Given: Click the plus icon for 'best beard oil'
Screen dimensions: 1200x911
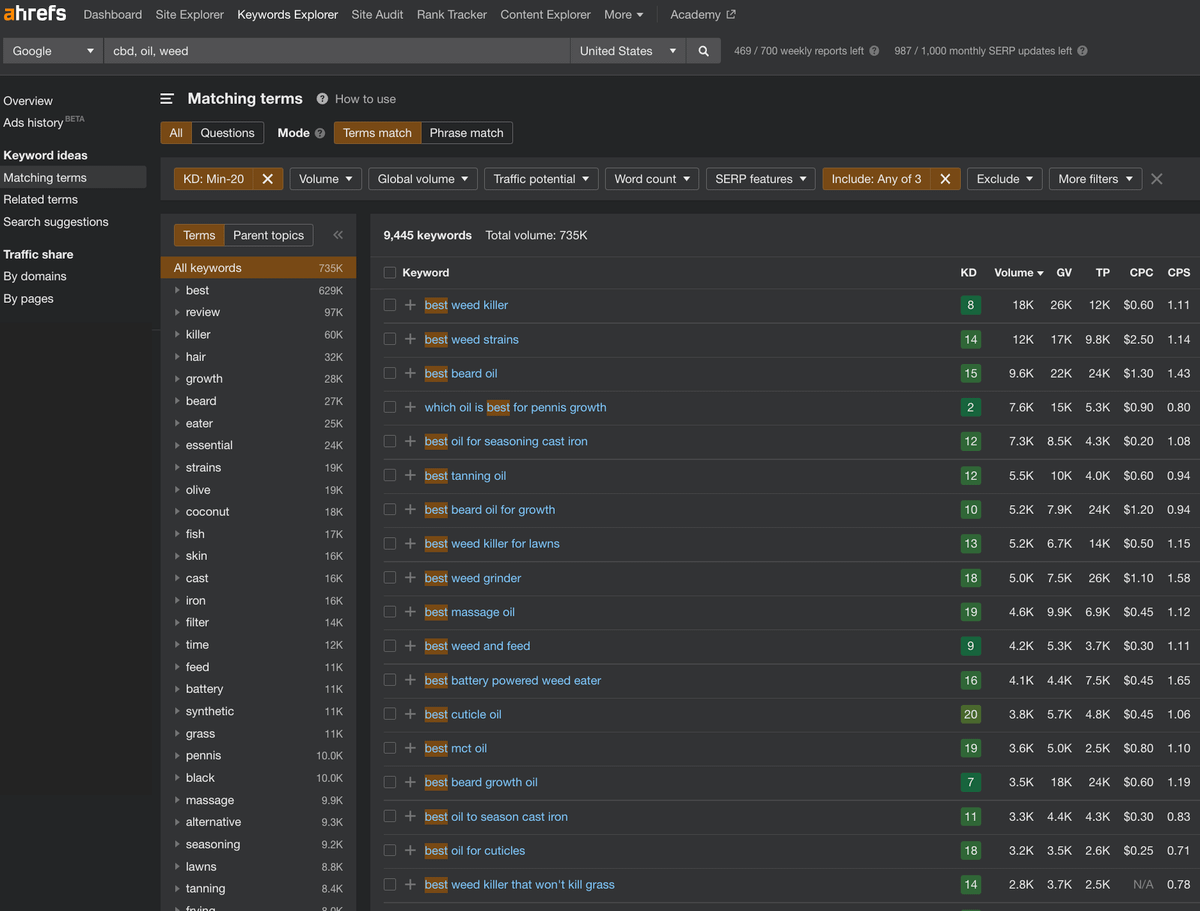Looking at the screenshot, I should (410, 373).
